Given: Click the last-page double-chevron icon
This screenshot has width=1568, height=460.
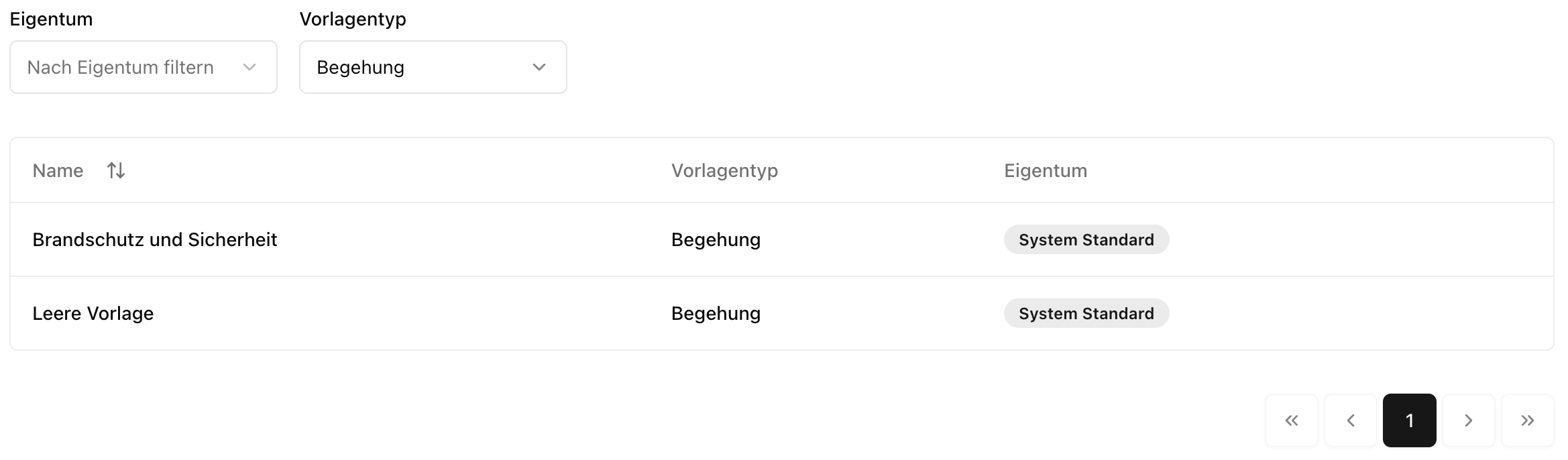Looking at the screenshot, I should coord(1528,420).
